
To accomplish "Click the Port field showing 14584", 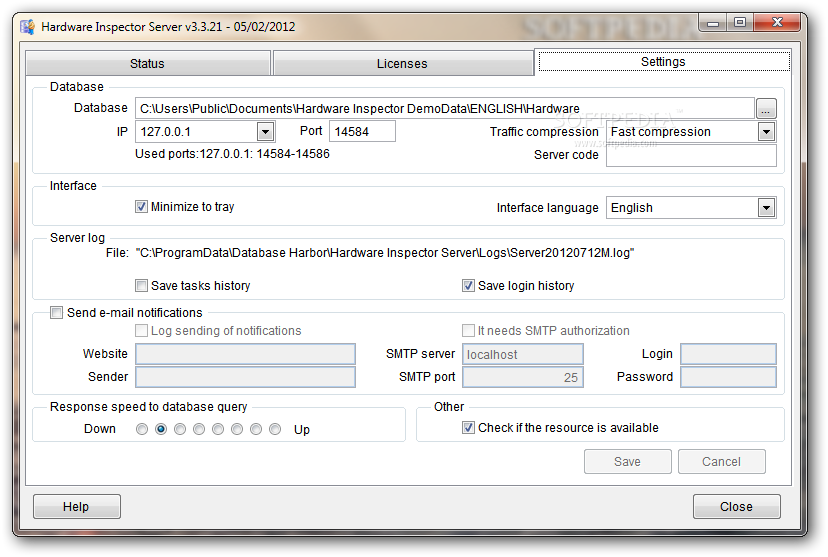I will [x=362, y=131].
